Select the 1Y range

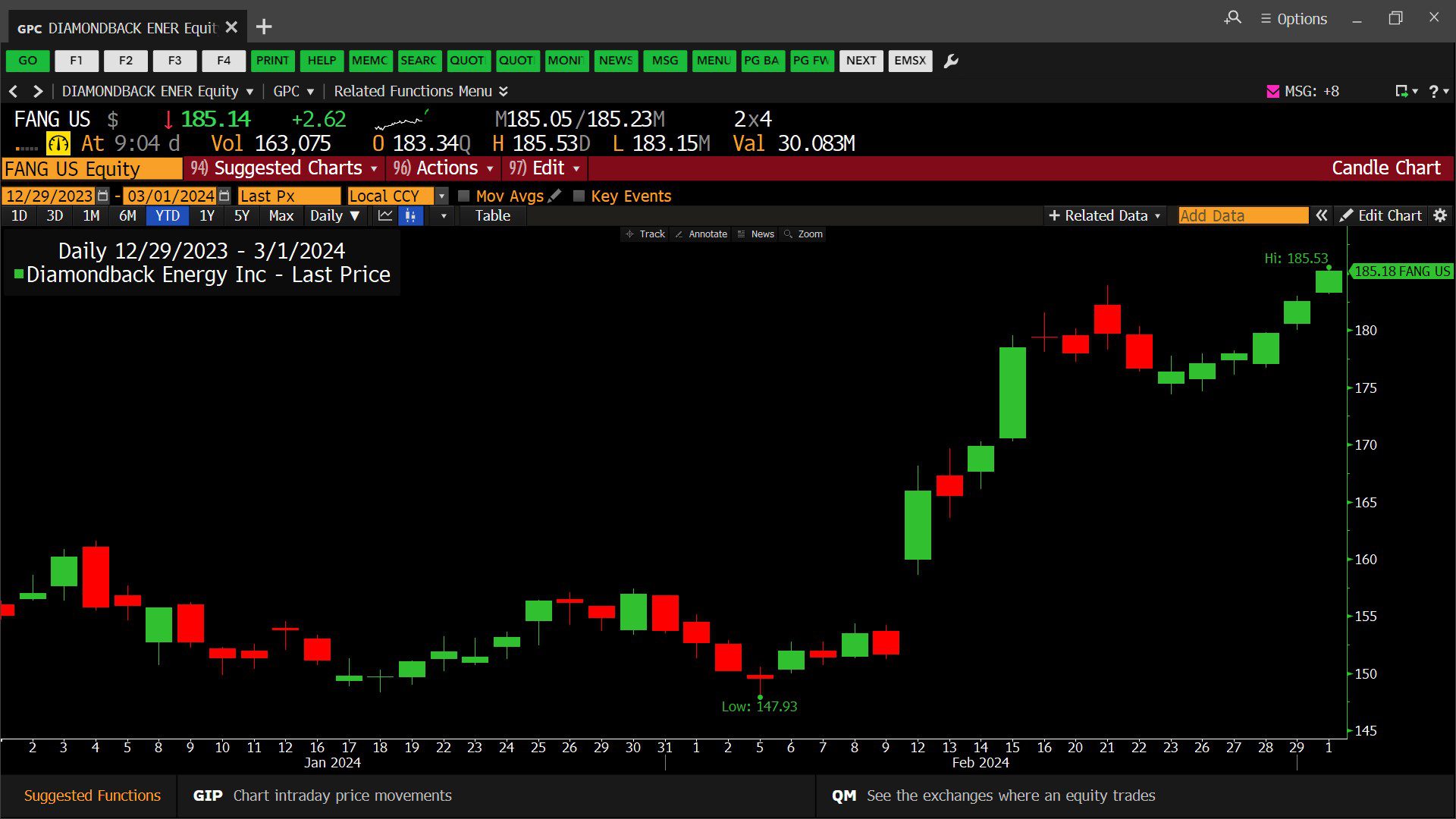point(207,216)
